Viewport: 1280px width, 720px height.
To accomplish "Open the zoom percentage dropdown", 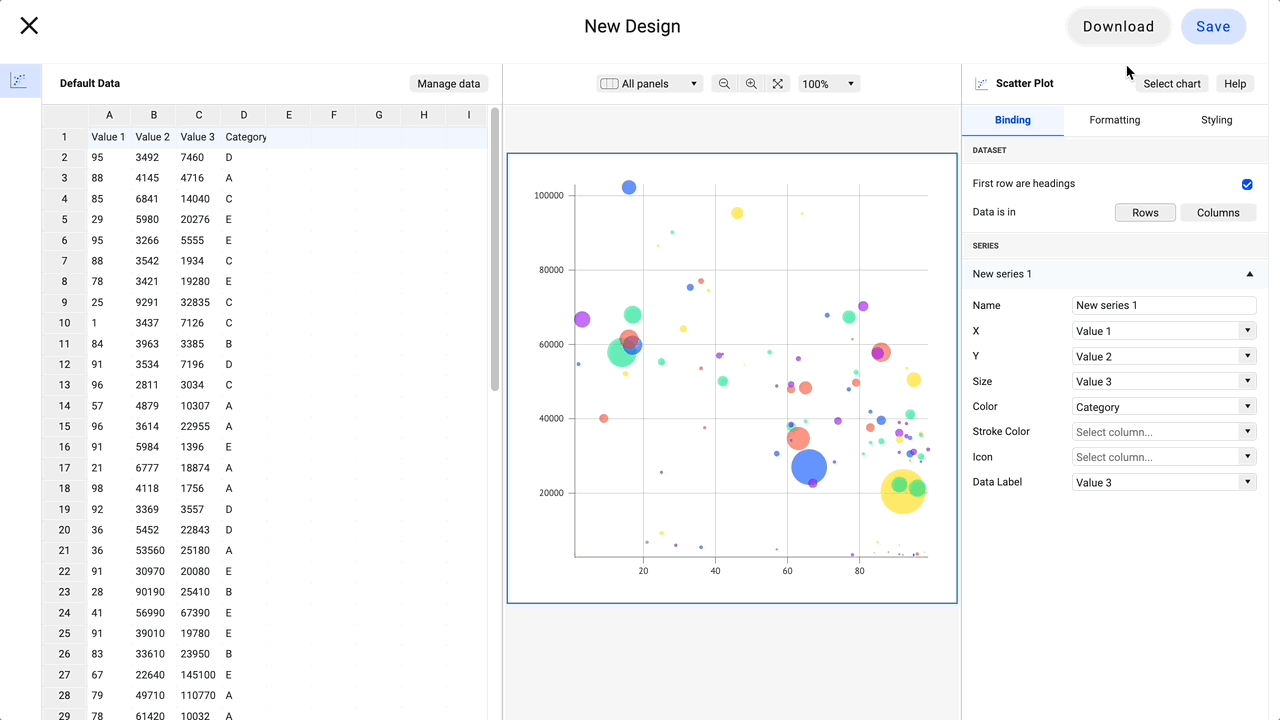I will tap(828, 83).
